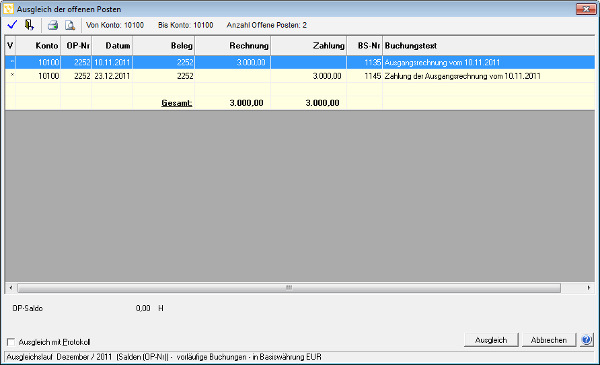The image size is (600, 365).
Task: Click the app icon in the title bar
Action: coord(8,9)
